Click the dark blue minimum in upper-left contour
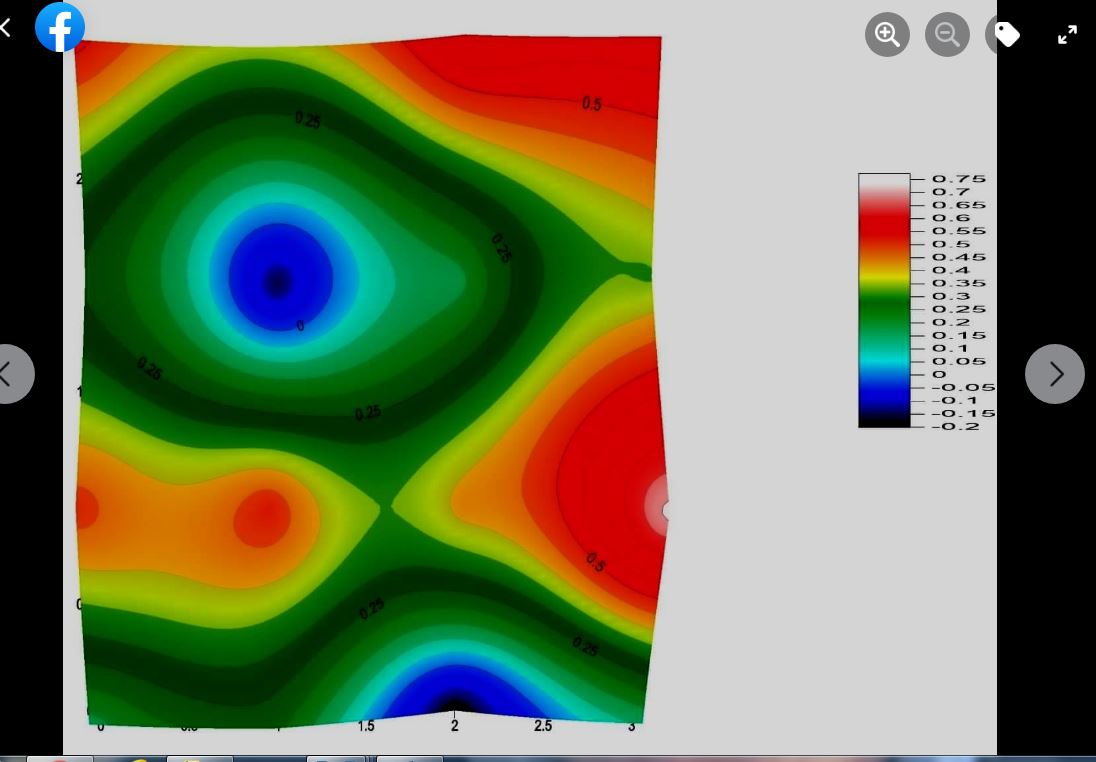Image resolution: width=1096 pixels, height=762 pixels. point(278,282)
